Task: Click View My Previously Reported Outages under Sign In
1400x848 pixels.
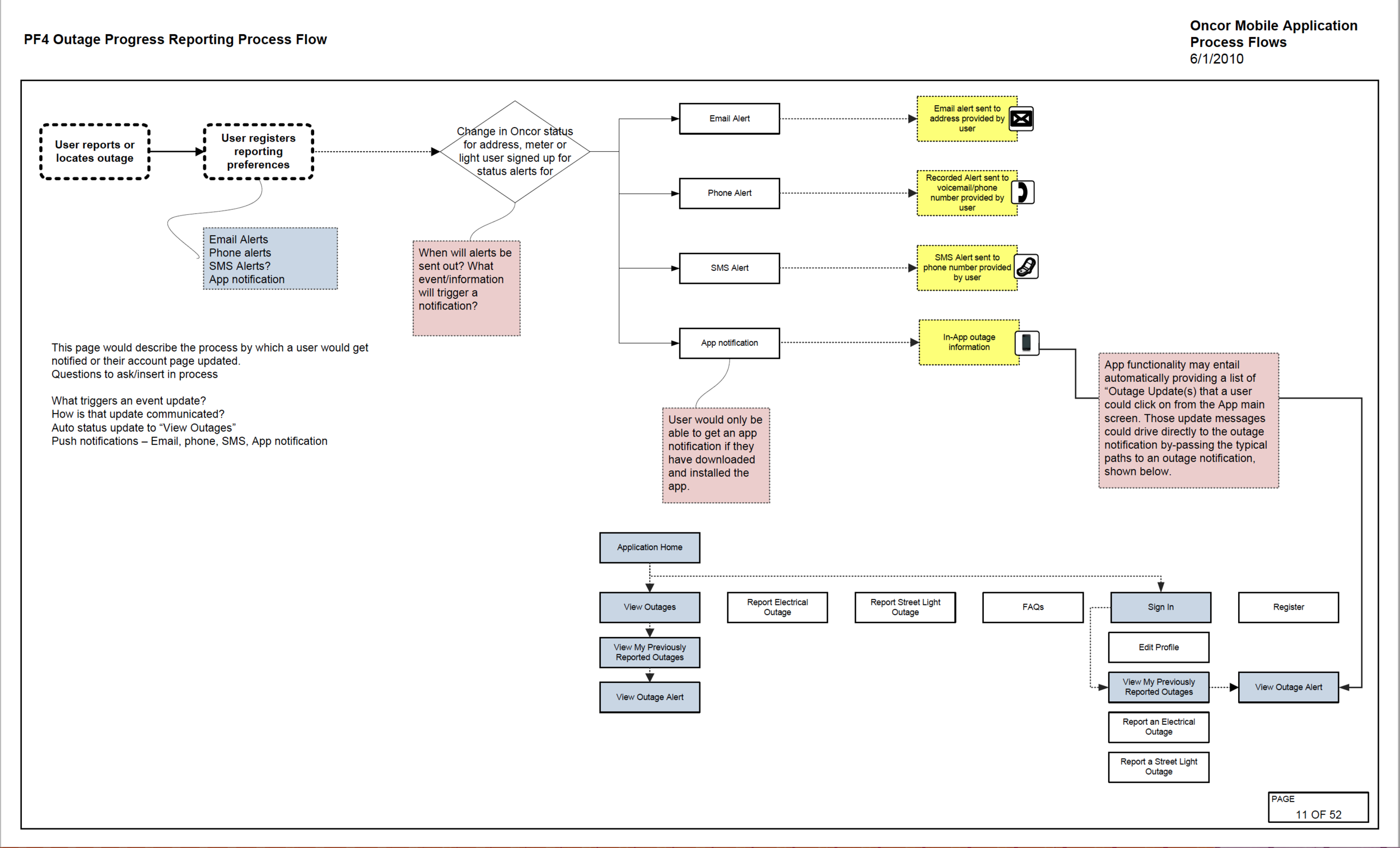Action: click(x=1159, y=687)
